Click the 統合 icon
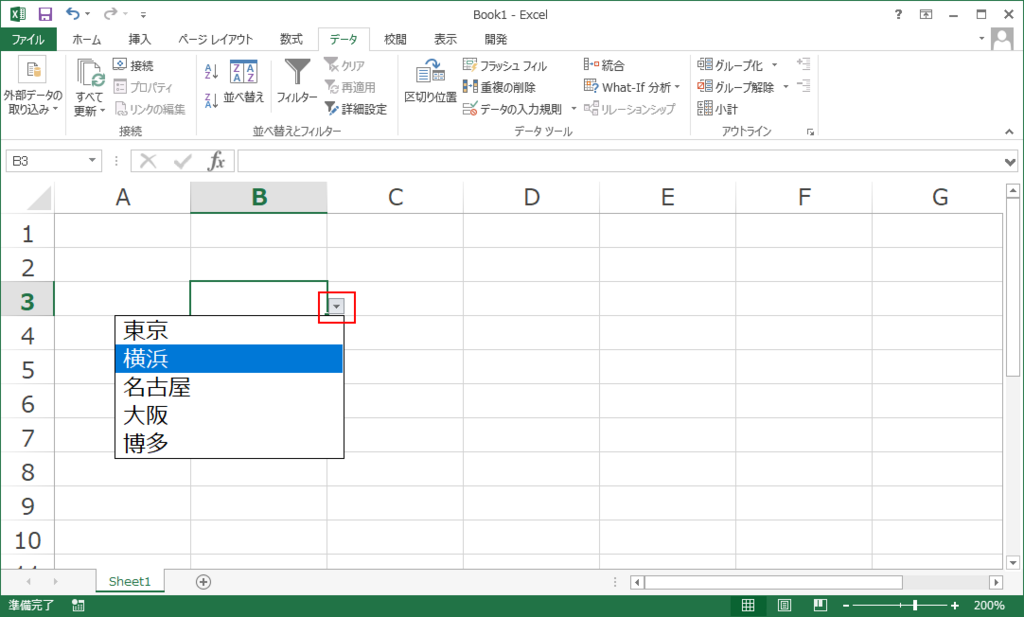This screenshot has width=1024, height=617. pos(616,64)
